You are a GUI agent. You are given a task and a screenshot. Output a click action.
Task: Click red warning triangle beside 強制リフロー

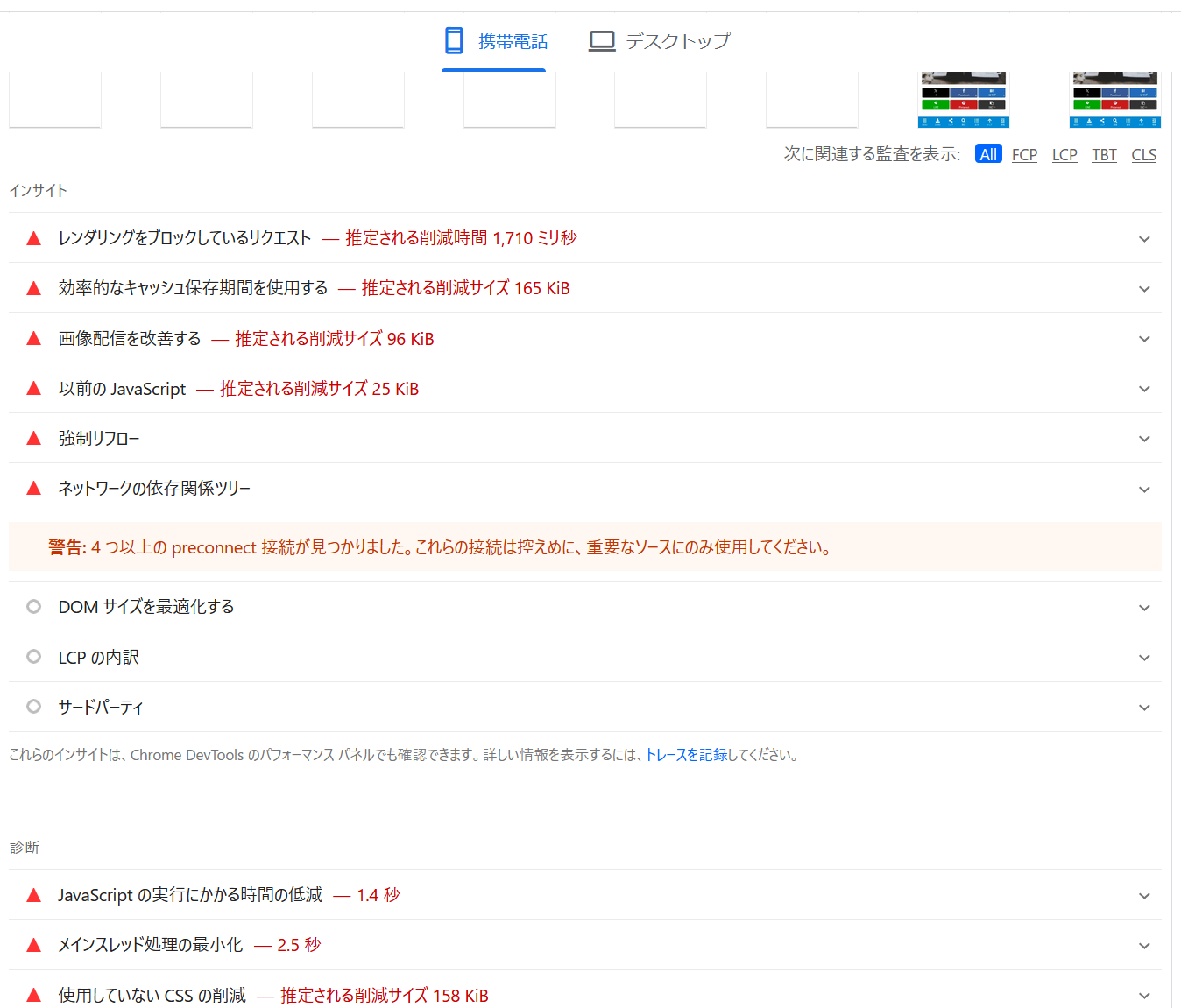point(34,439)
